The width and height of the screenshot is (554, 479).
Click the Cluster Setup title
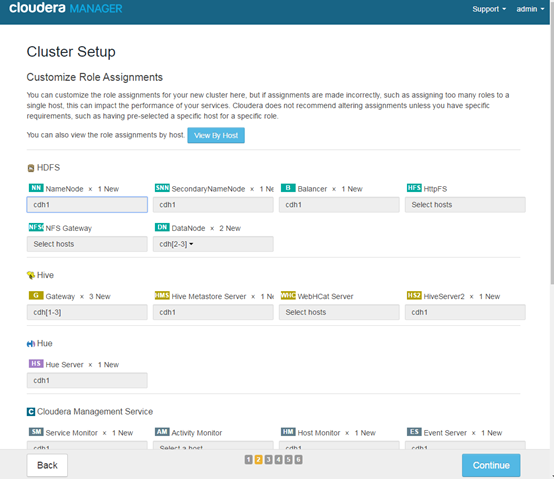tap(71, 52)
